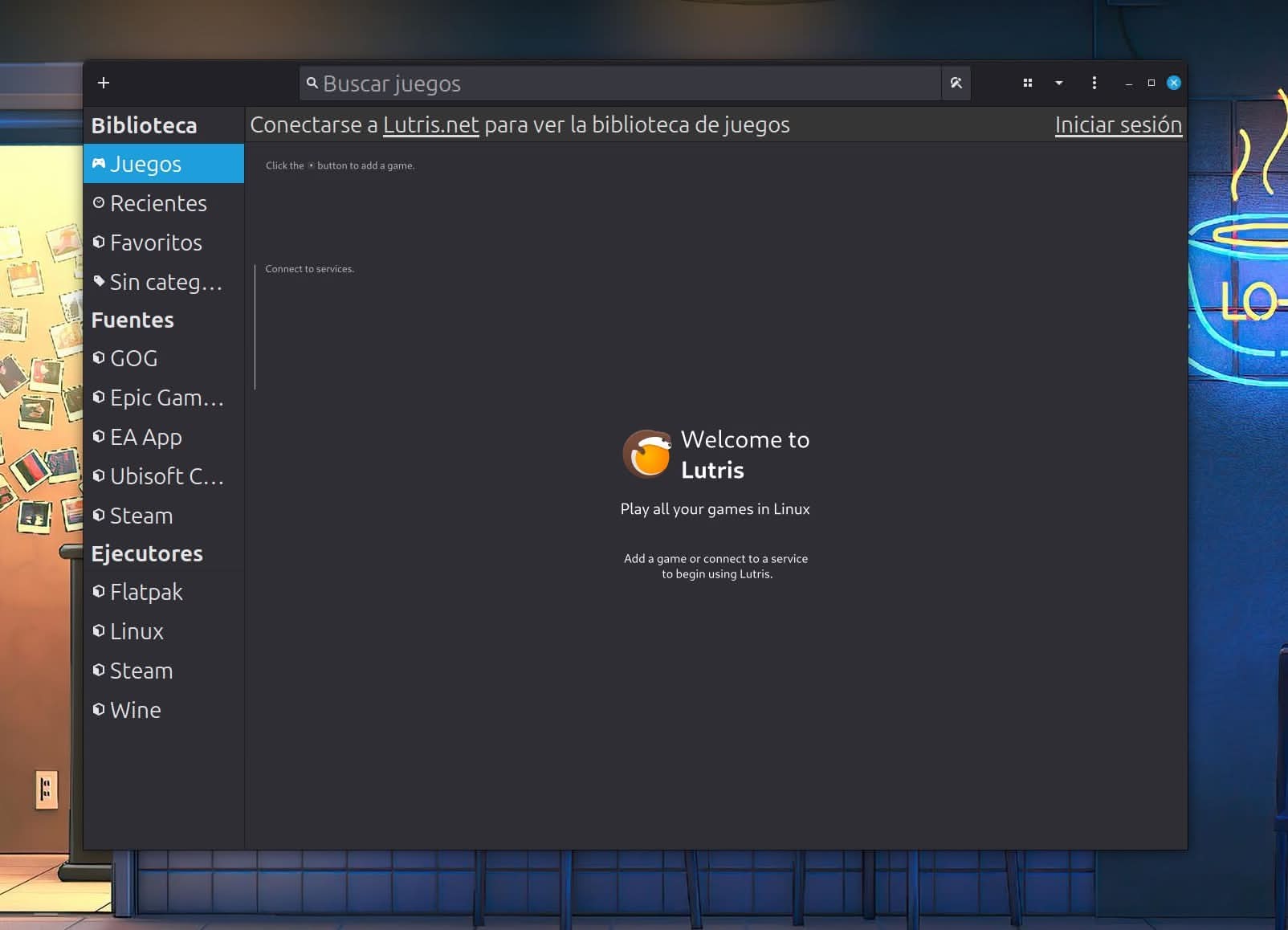Screen dimensions: 1288x930
Task: Show Recientes games list
Action: tap(158, 203)
